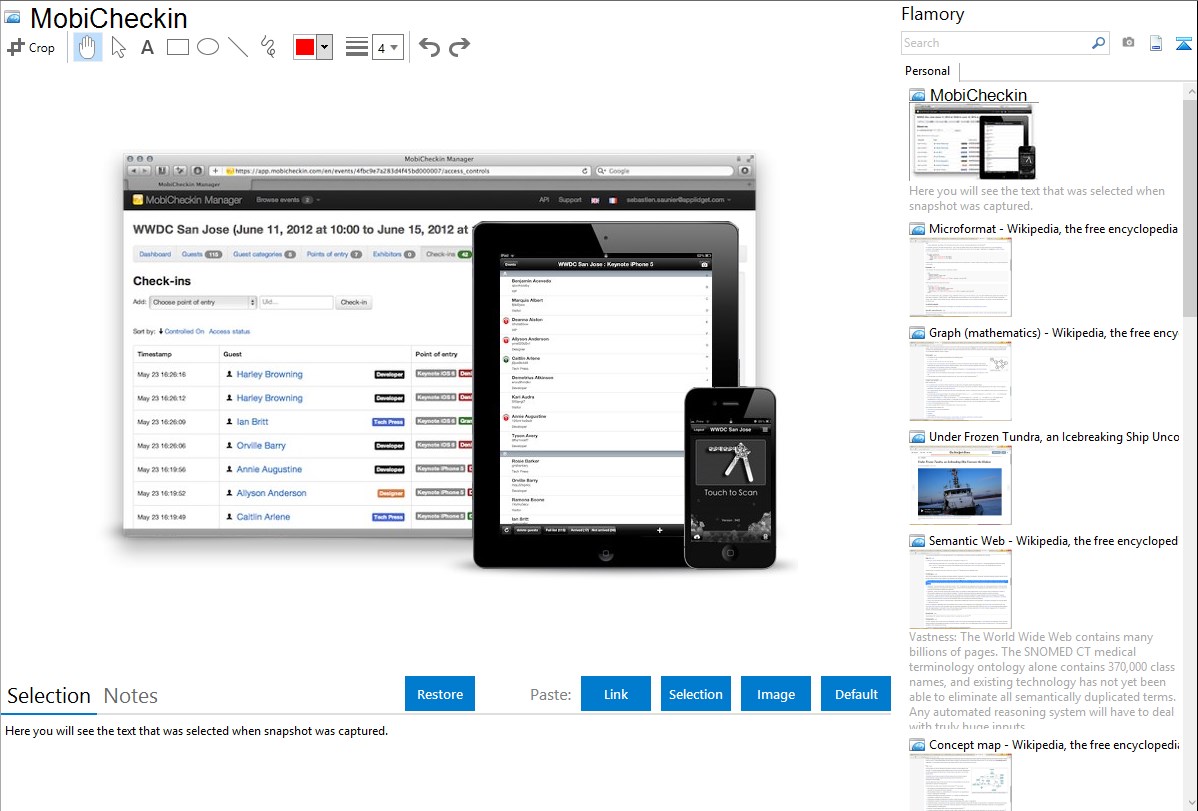This screenshot has height=811, width=1198.
Task: Paste as Link
Action: pyautogui.click(x=616, y=694)
